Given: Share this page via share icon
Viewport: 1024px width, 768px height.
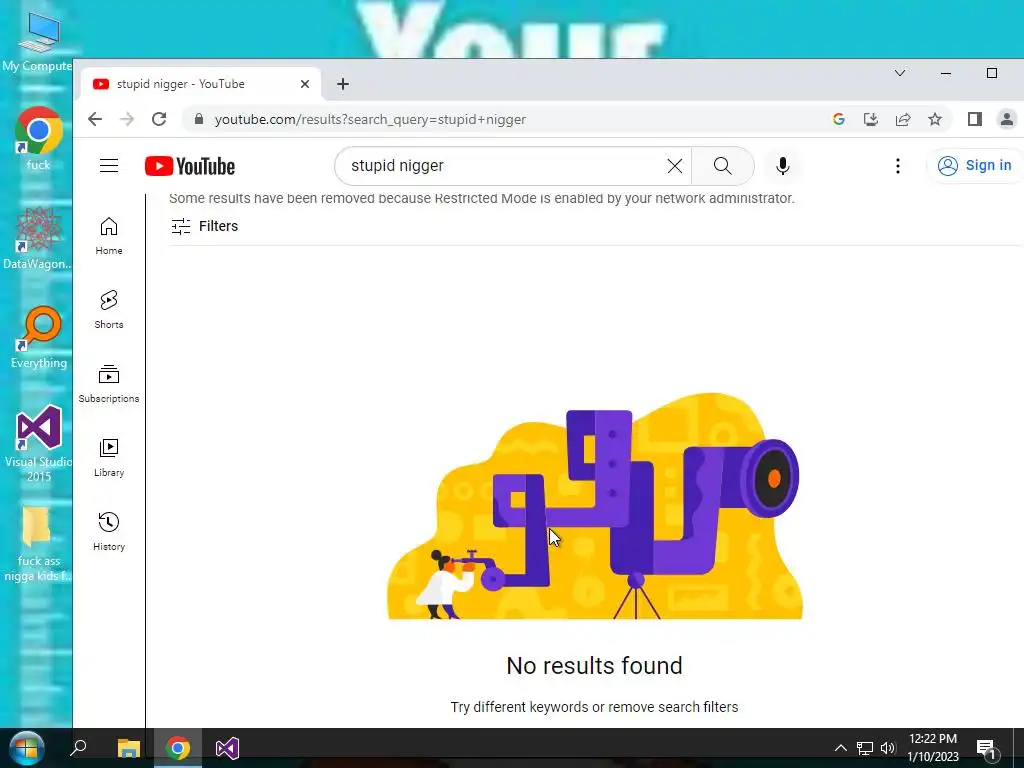Looking at the screenshot, I should [903, 120].
